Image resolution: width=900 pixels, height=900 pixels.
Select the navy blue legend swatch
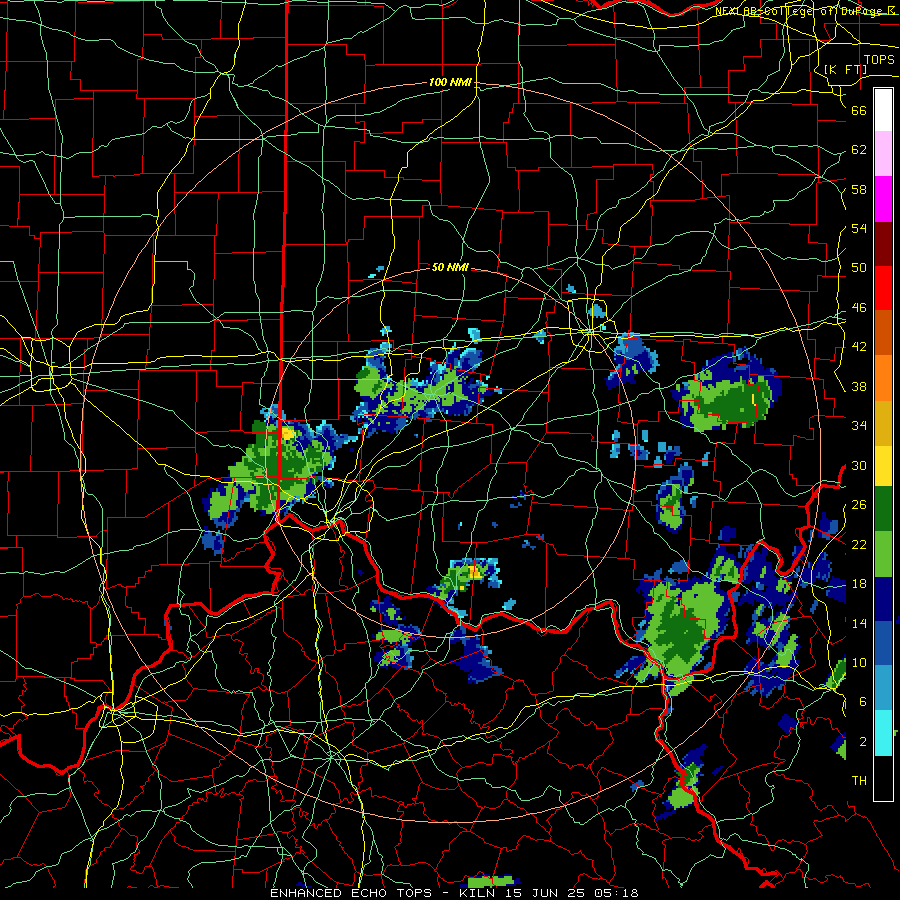(x=883, y=599)
